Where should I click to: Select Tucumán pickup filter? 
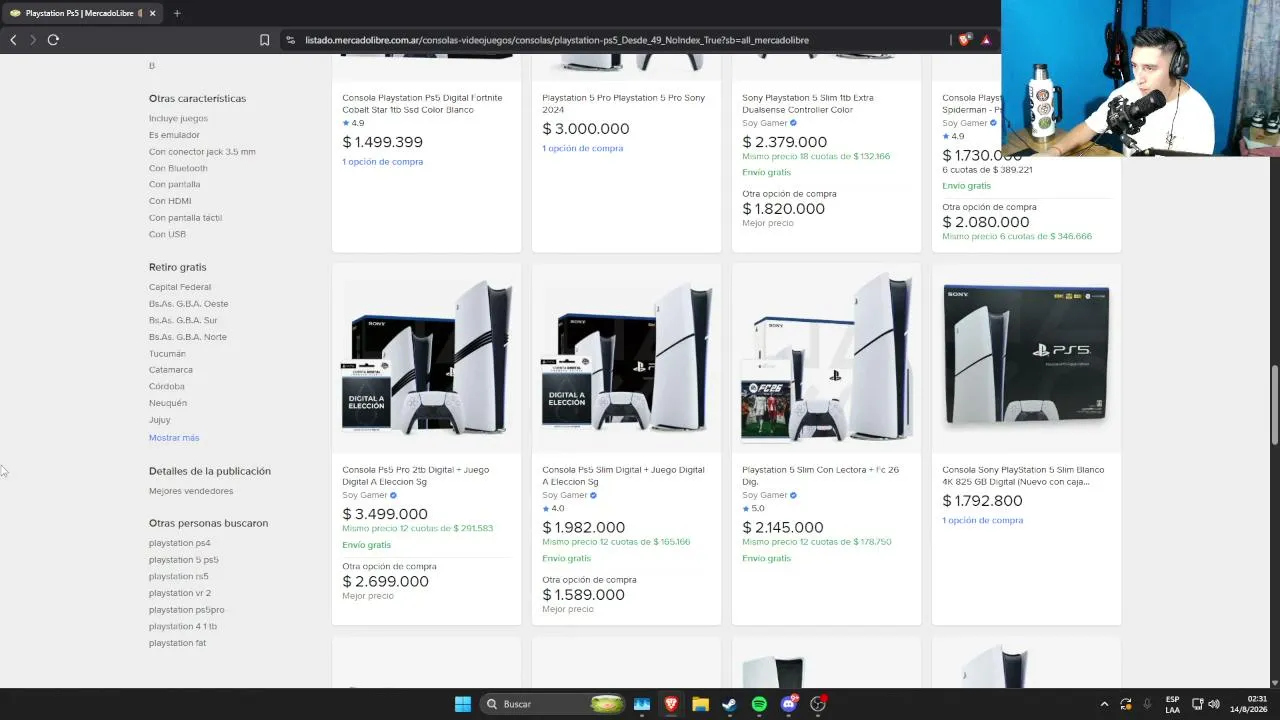pyautogui.click(x=167, y=353)
